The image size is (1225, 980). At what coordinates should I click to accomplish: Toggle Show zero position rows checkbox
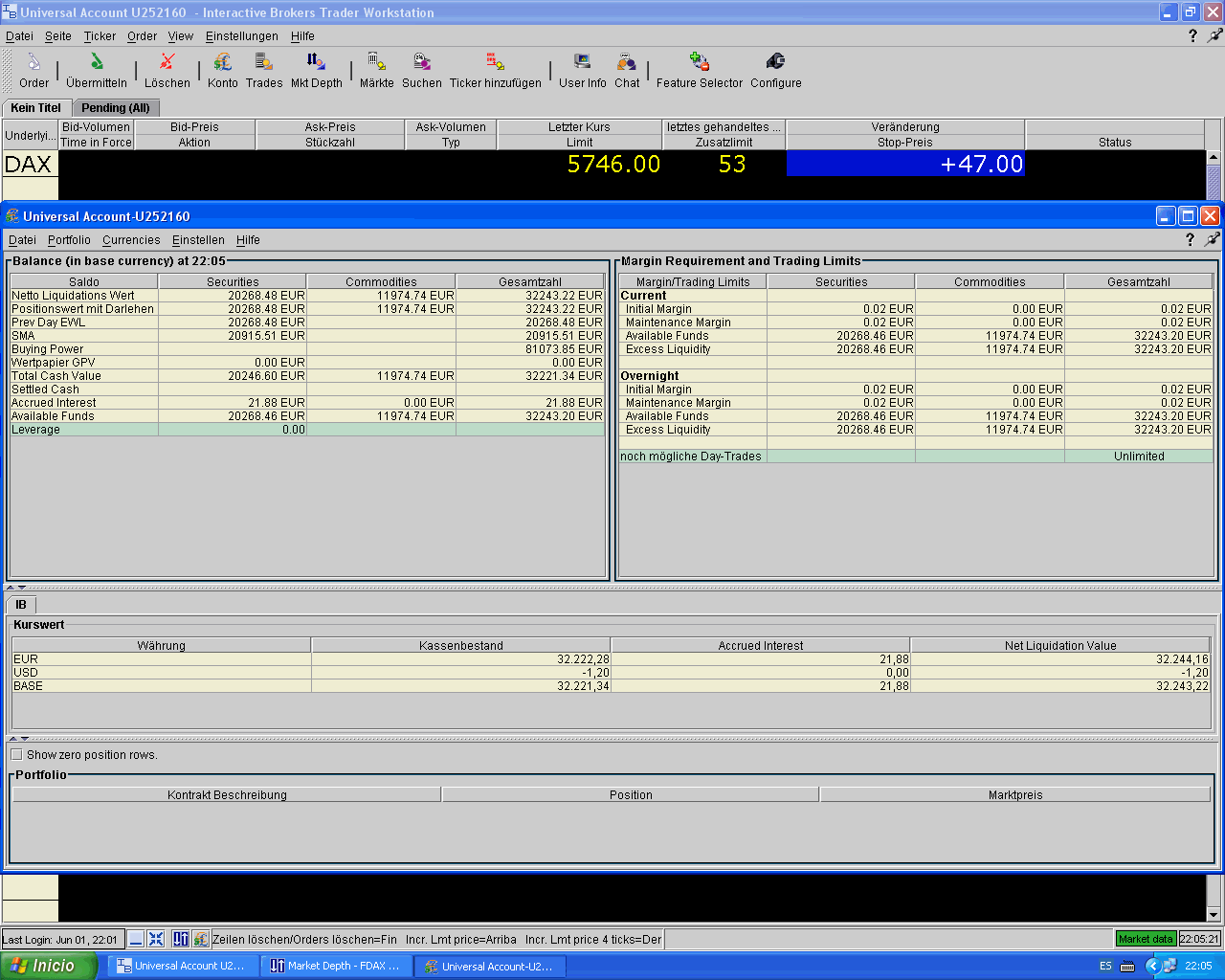click(x=16, y=754)
